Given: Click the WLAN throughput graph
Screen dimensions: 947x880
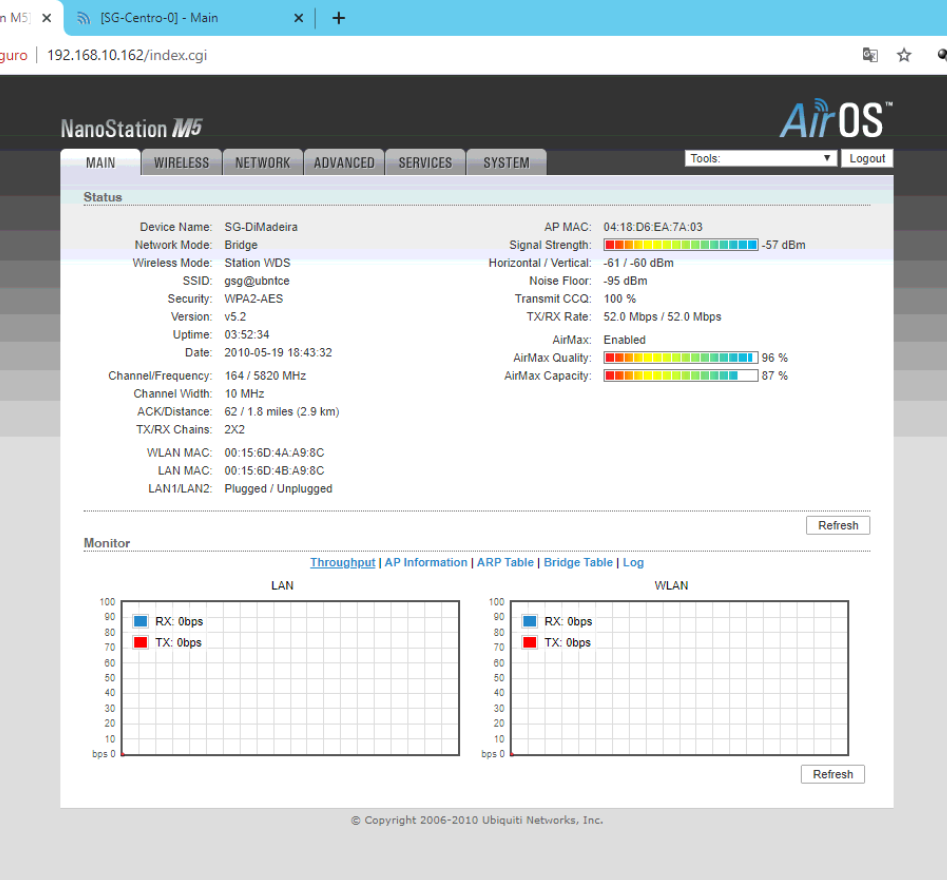Looking at the screenshot, I should tap(679, 678).
